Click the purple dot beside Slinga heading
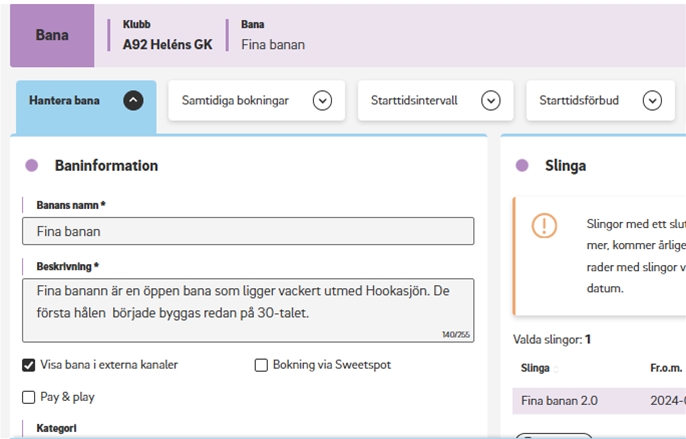The image size is (686, 439). (x=521, y=166)
